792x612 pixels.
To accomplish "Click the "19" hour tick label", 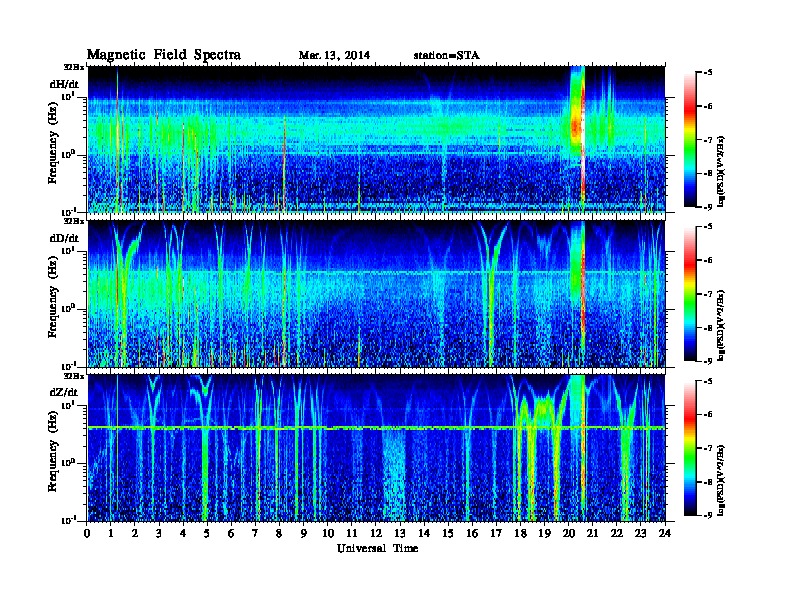I will click(544, 534).
